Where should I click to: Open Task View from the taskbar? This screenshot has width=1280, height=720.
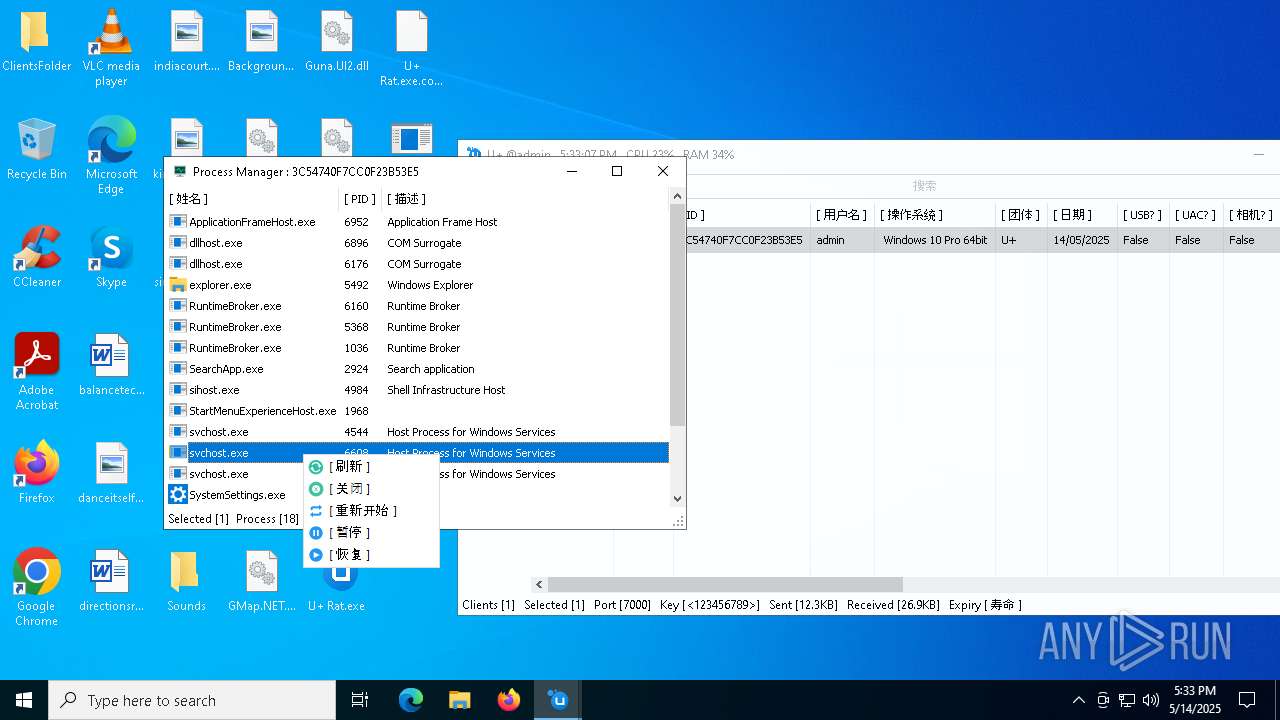click(x=360, y=700)
